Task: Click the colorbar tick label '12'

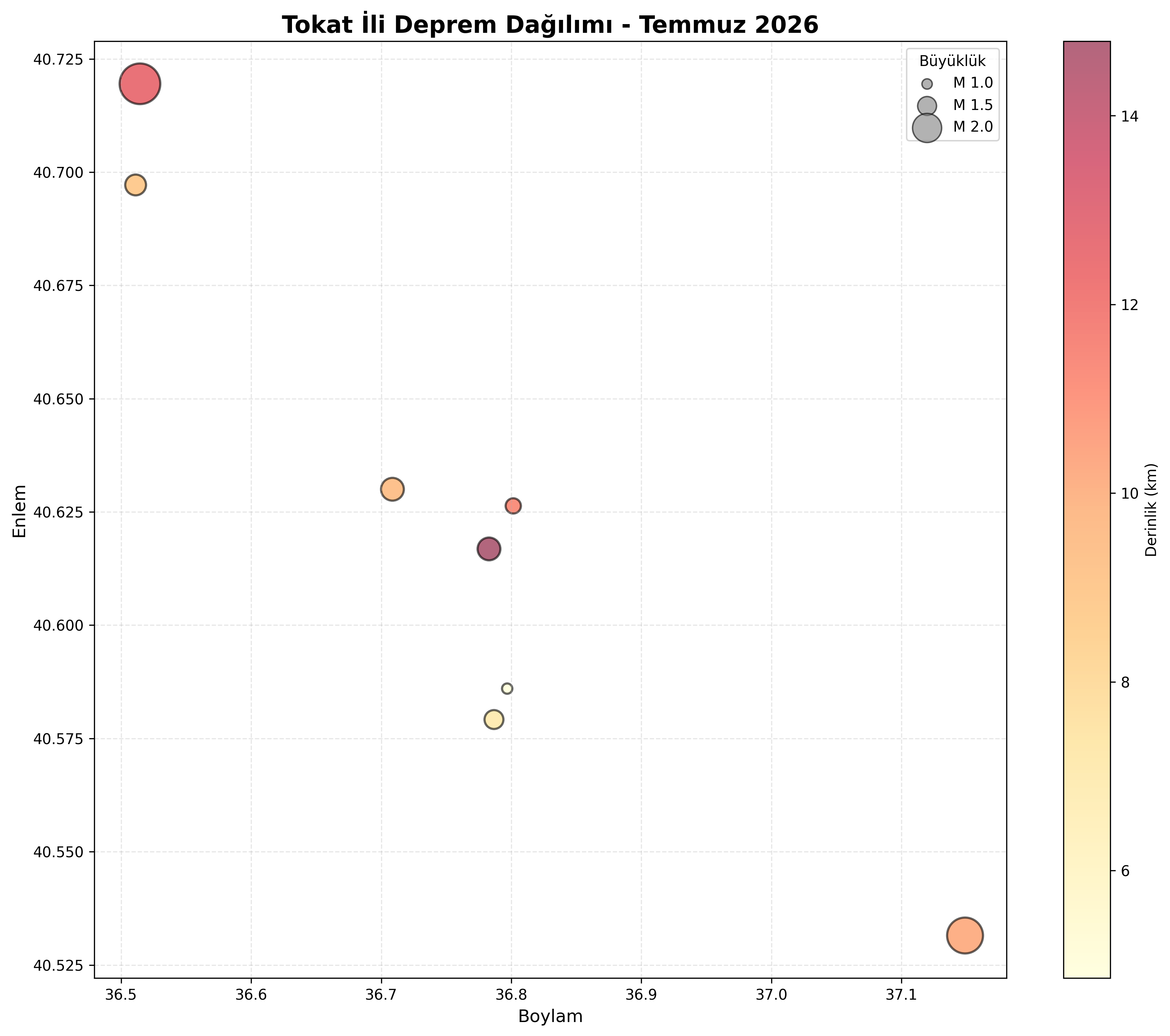Action: [x=1130, y=305]
